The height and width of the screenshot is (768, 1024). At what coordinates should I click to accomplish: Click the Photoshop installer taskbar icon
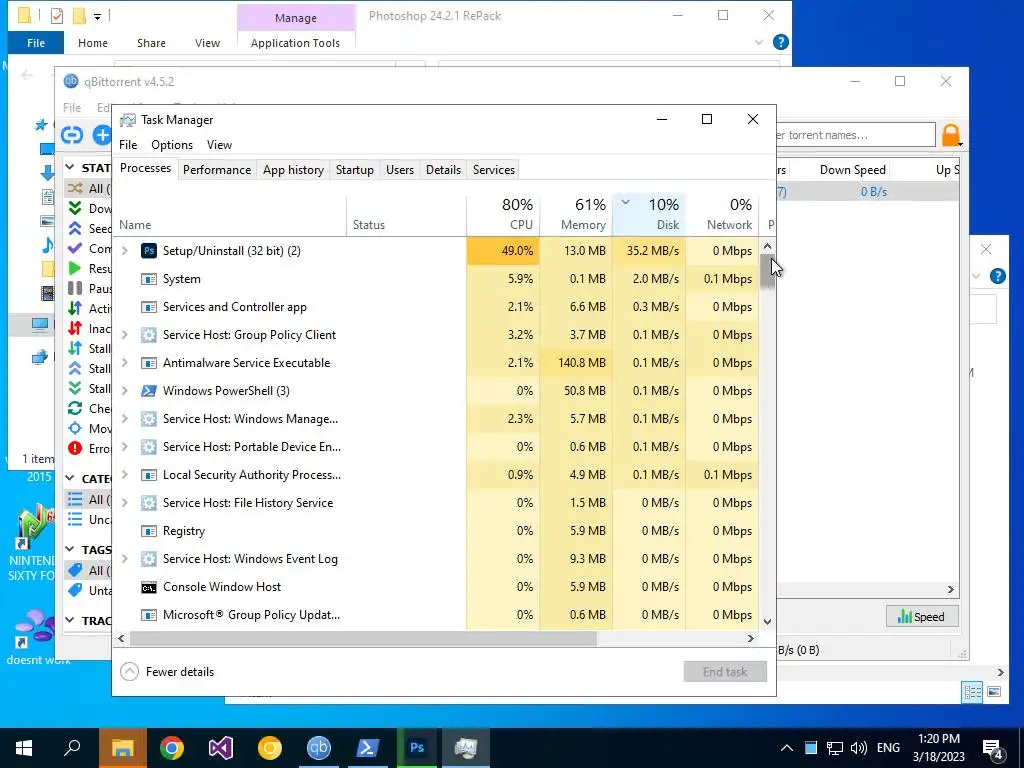[417, 748]
